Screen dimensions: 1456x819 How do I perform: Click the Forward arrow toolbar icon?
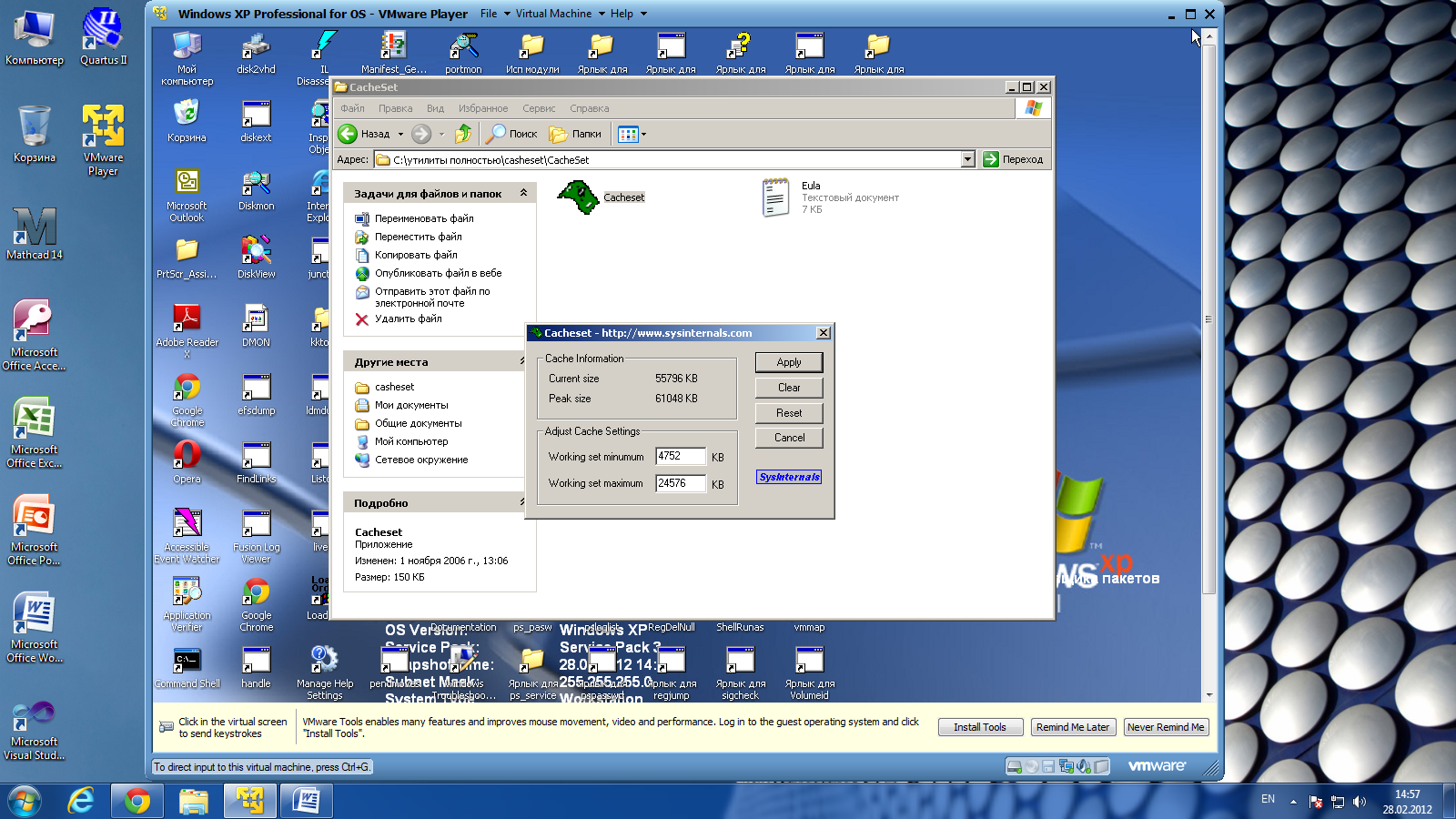(420, 134)
